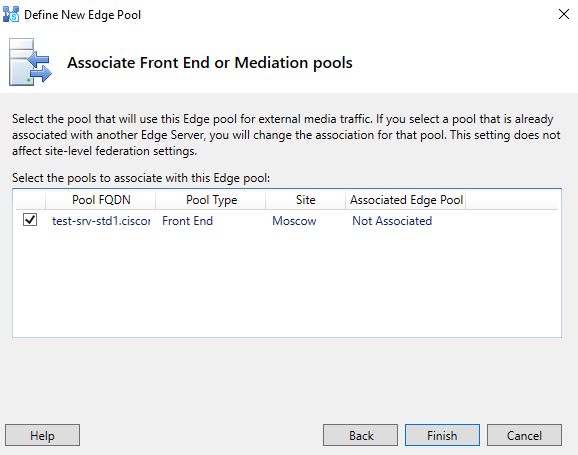This screenshot has width=578, height=455.
Task: Click the Not Associated cell
Action: pos(392,221)
